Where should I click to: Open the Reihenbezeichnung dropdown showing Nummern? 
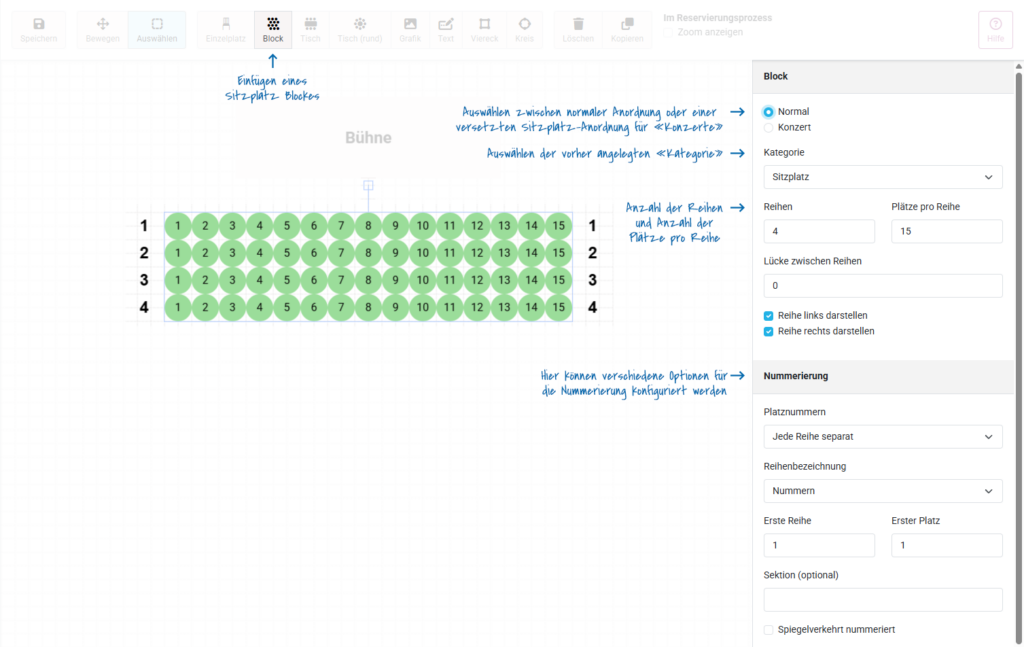pos(882,491)
